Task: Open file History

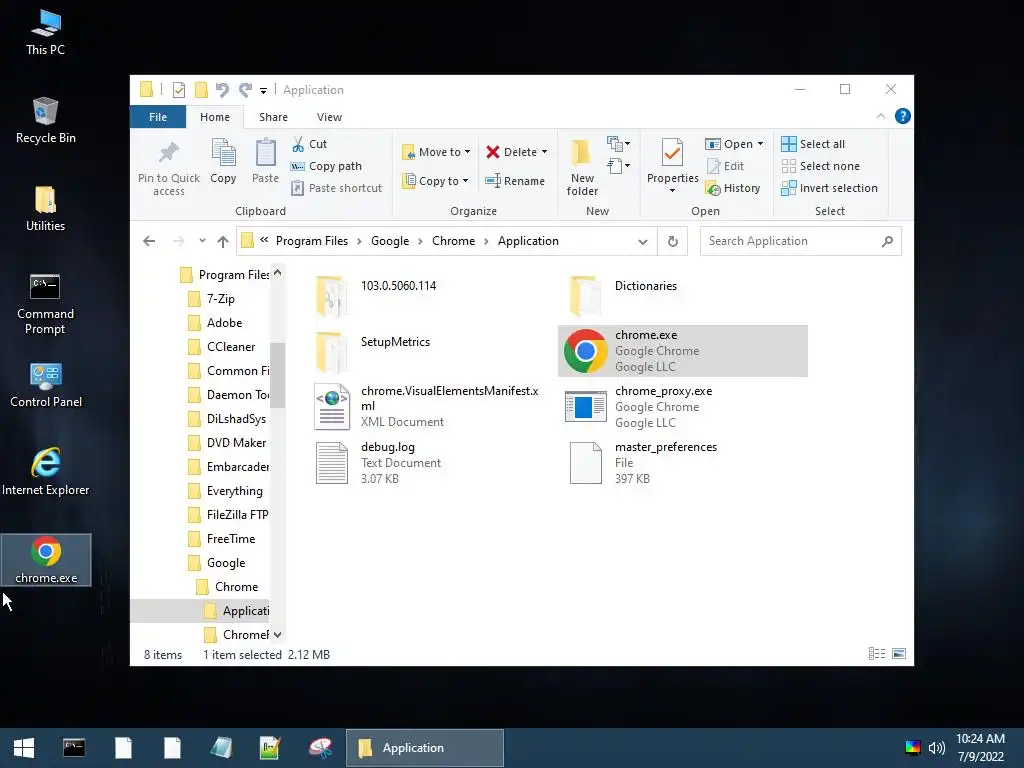Action: (733, 188)
